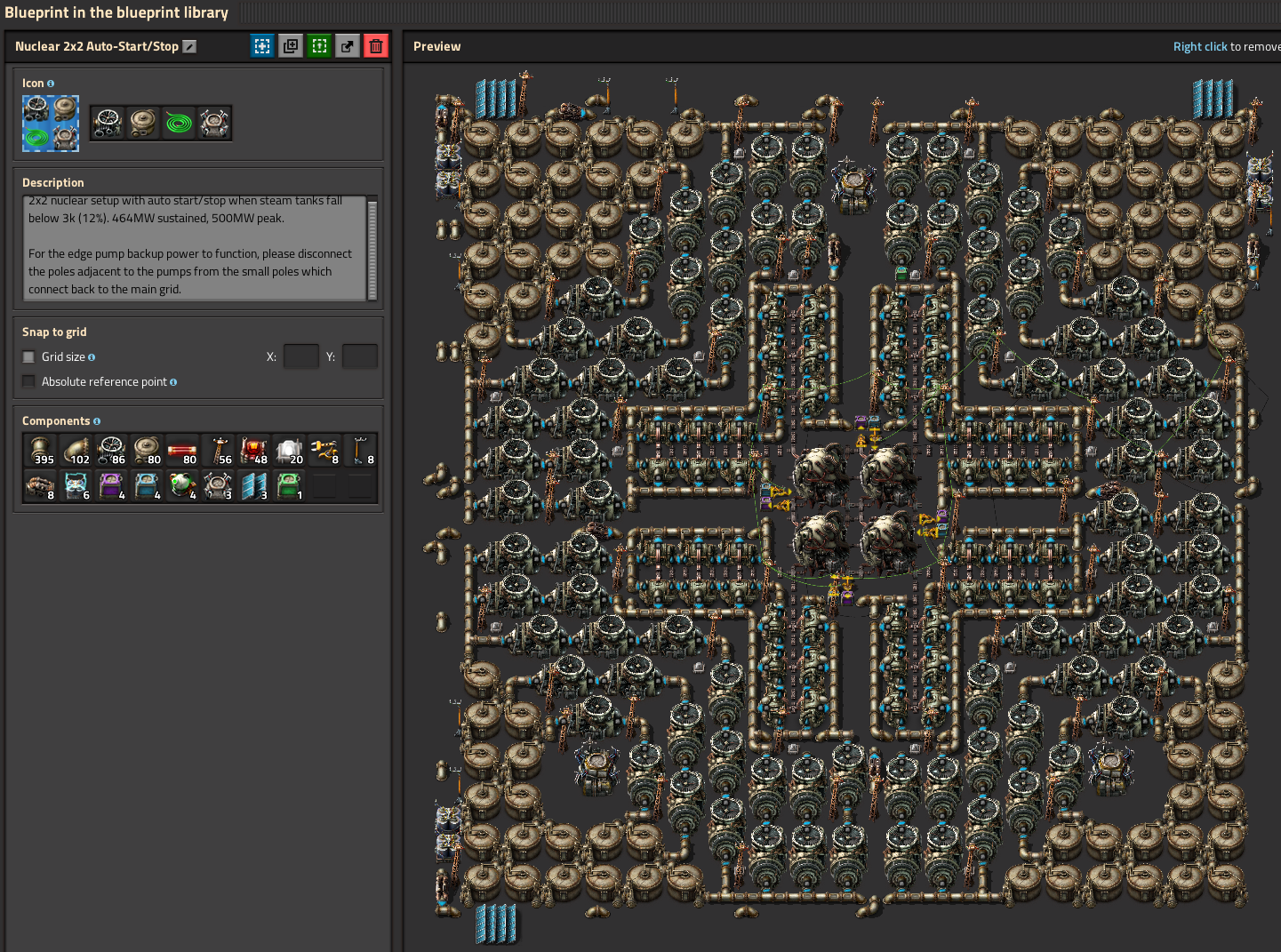This screenshot has width=1281, height=952.
Task: Select the heat pipe component showing 80
Action: [182, 451]
